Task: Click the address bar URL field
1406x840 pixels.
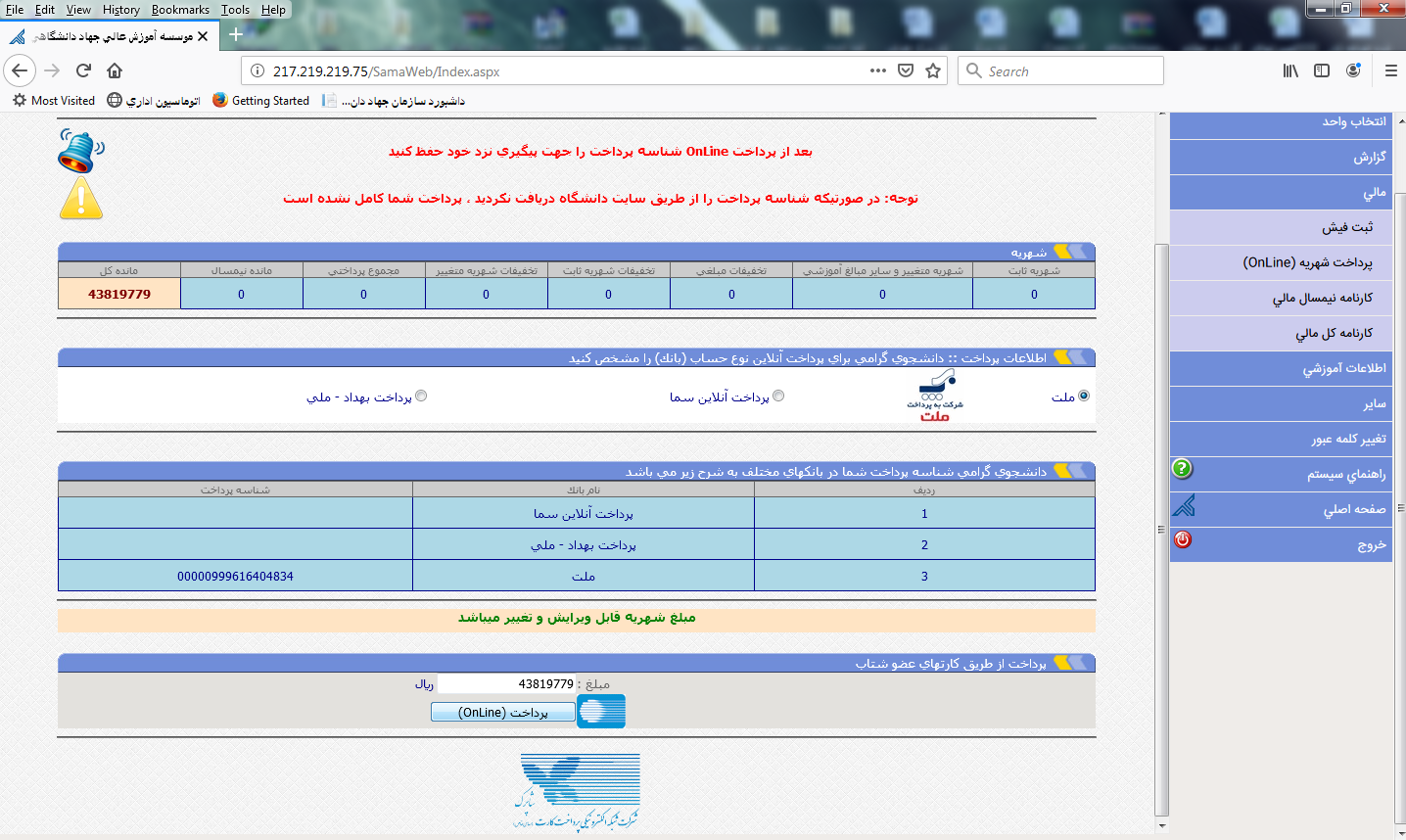Action: tap(568, 70)
